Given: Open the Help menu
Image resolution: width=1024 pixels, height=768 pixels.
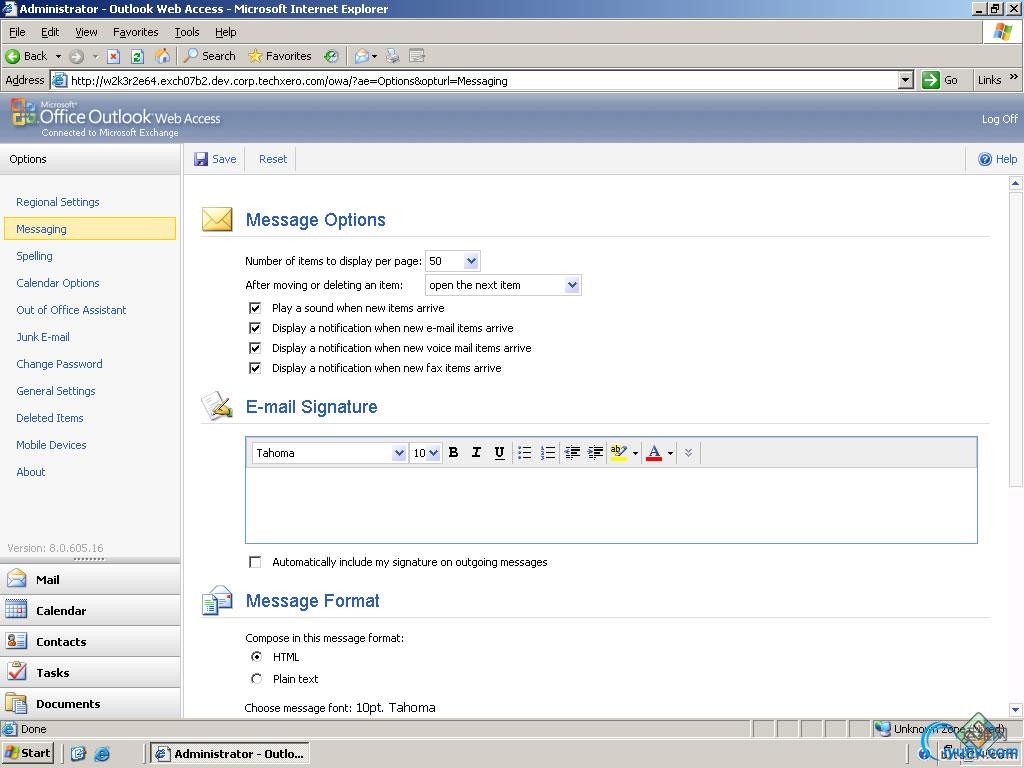Looking at the screenshot, I should tap(225, 32).
